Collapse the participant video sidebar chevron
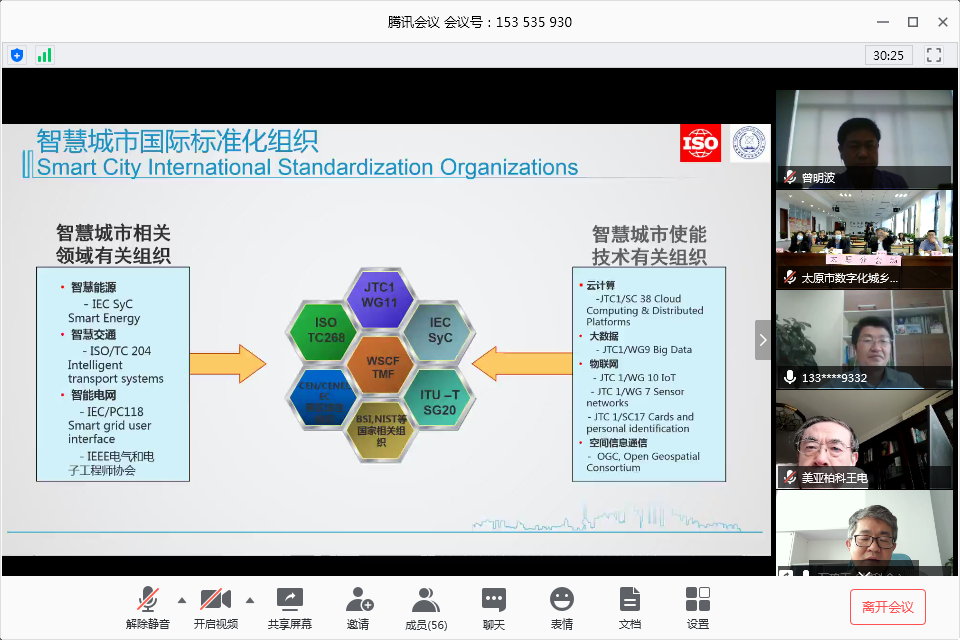 (762, 340)
